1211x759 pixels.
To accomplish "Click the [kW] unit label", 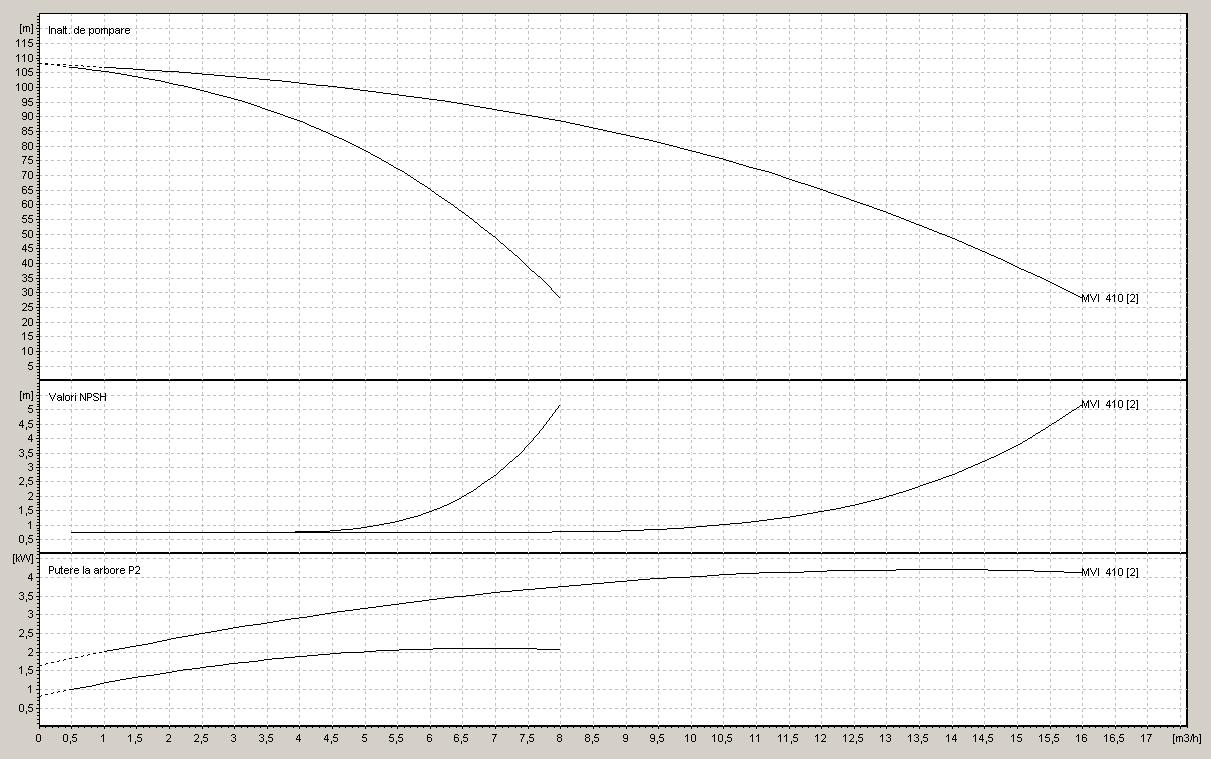I will [x=23, y=559].
